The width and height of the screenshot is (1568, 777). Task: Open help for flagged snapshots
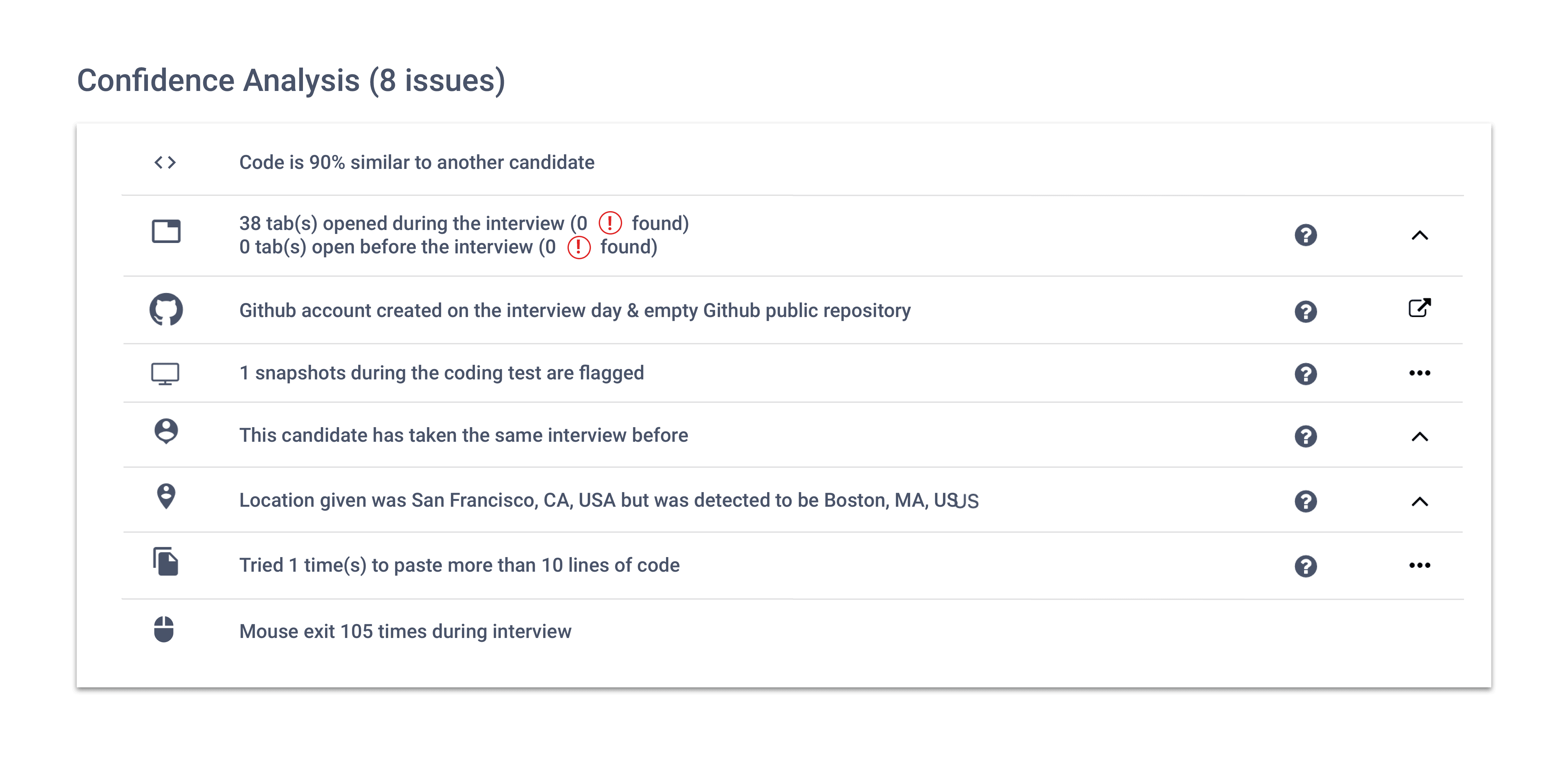pyautogui.click(x=1307, y=375)
